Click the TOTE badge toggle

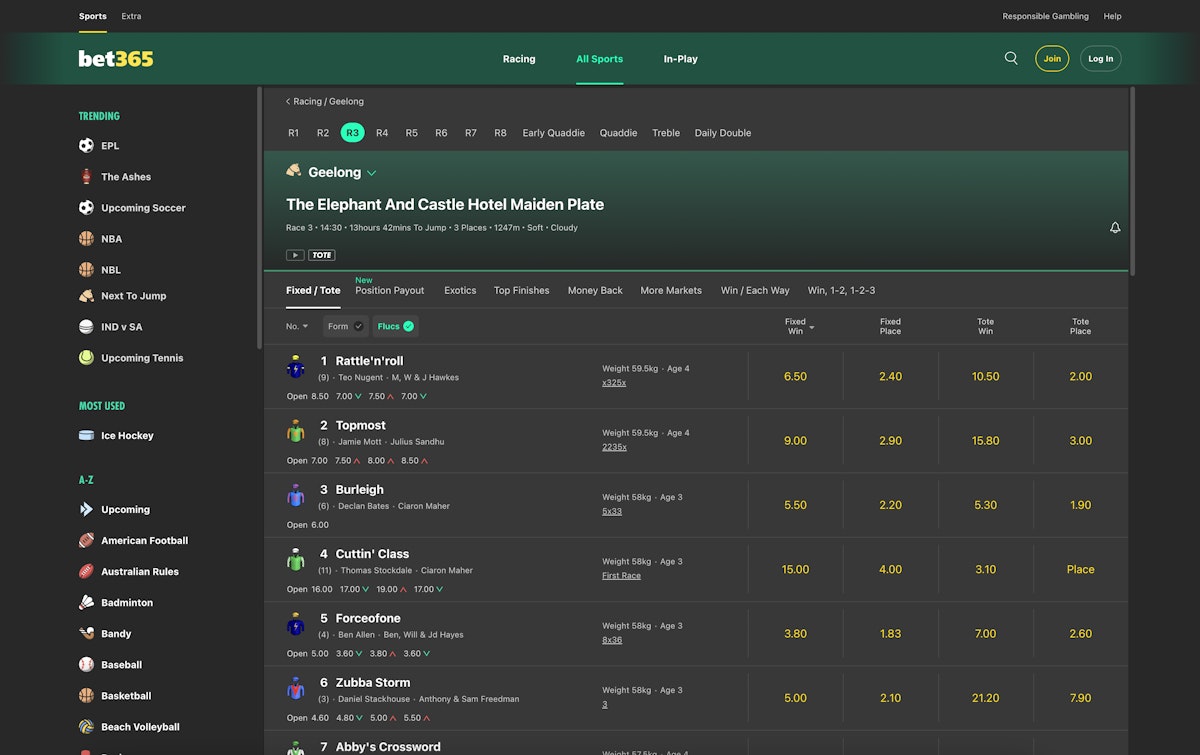[321, 255]
